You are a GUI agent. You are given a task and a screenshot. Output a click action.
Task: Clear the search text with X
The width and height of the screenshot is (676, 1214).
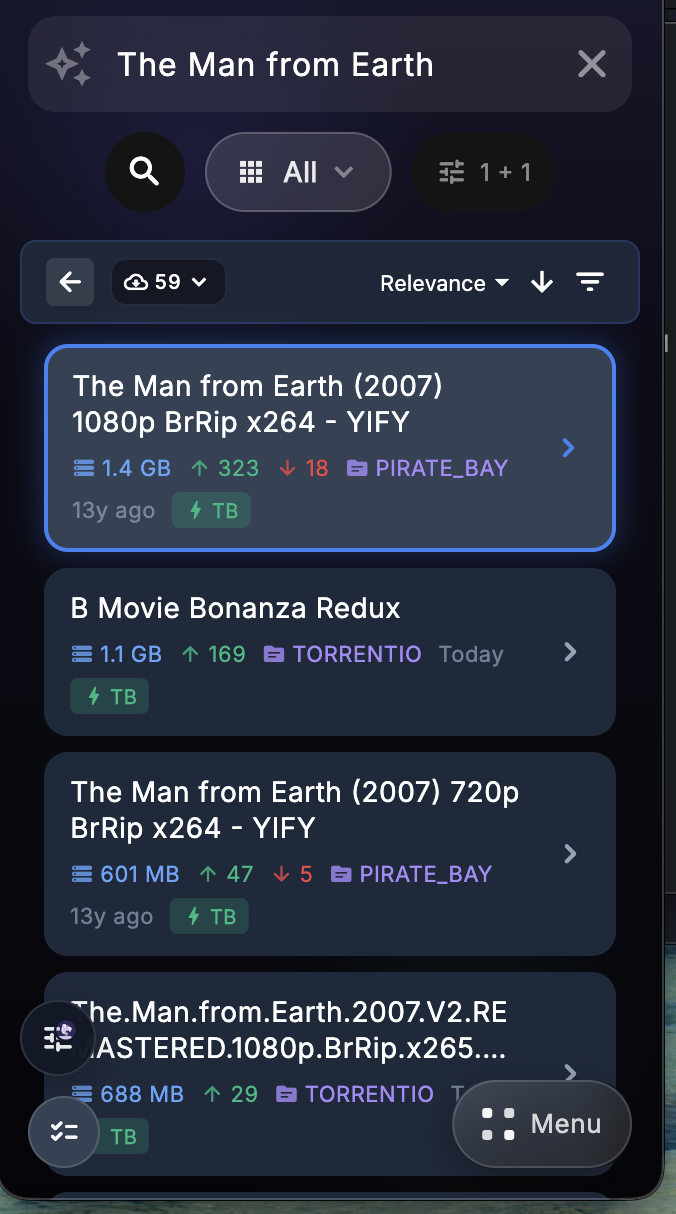point(592,64)
